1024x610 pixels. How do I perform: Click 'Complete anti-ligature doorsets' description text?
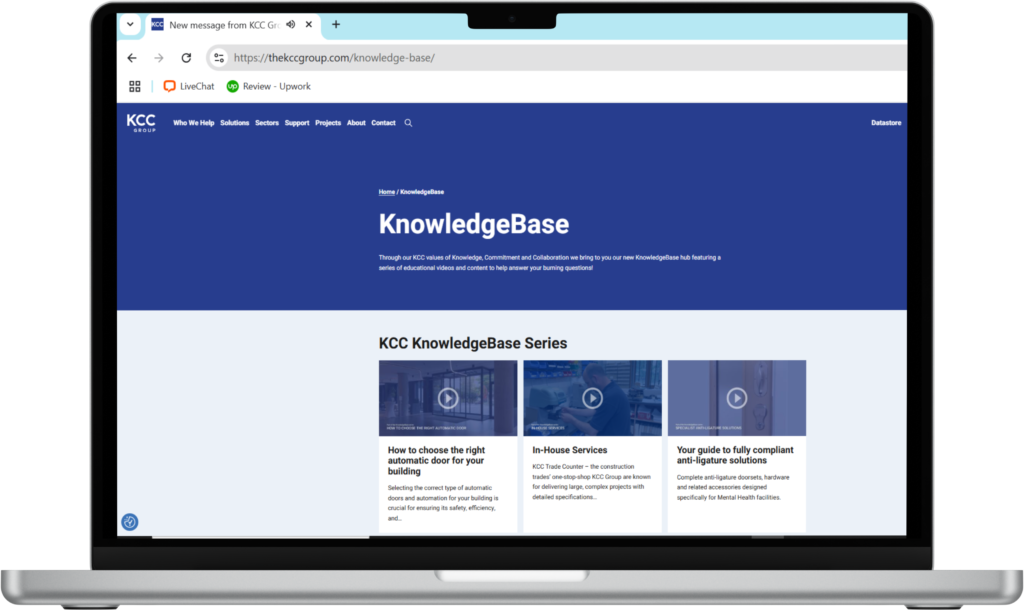pyautogui.click(x=733, y=487)
